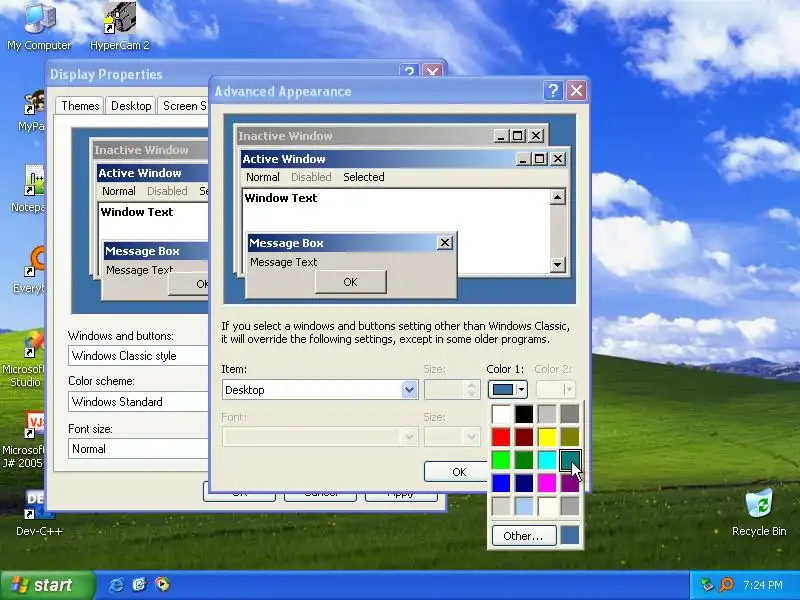Pick the black color swatch
The width and height of the screenshot is (800, 600).
pyautogui.click(x=524, y=414)
